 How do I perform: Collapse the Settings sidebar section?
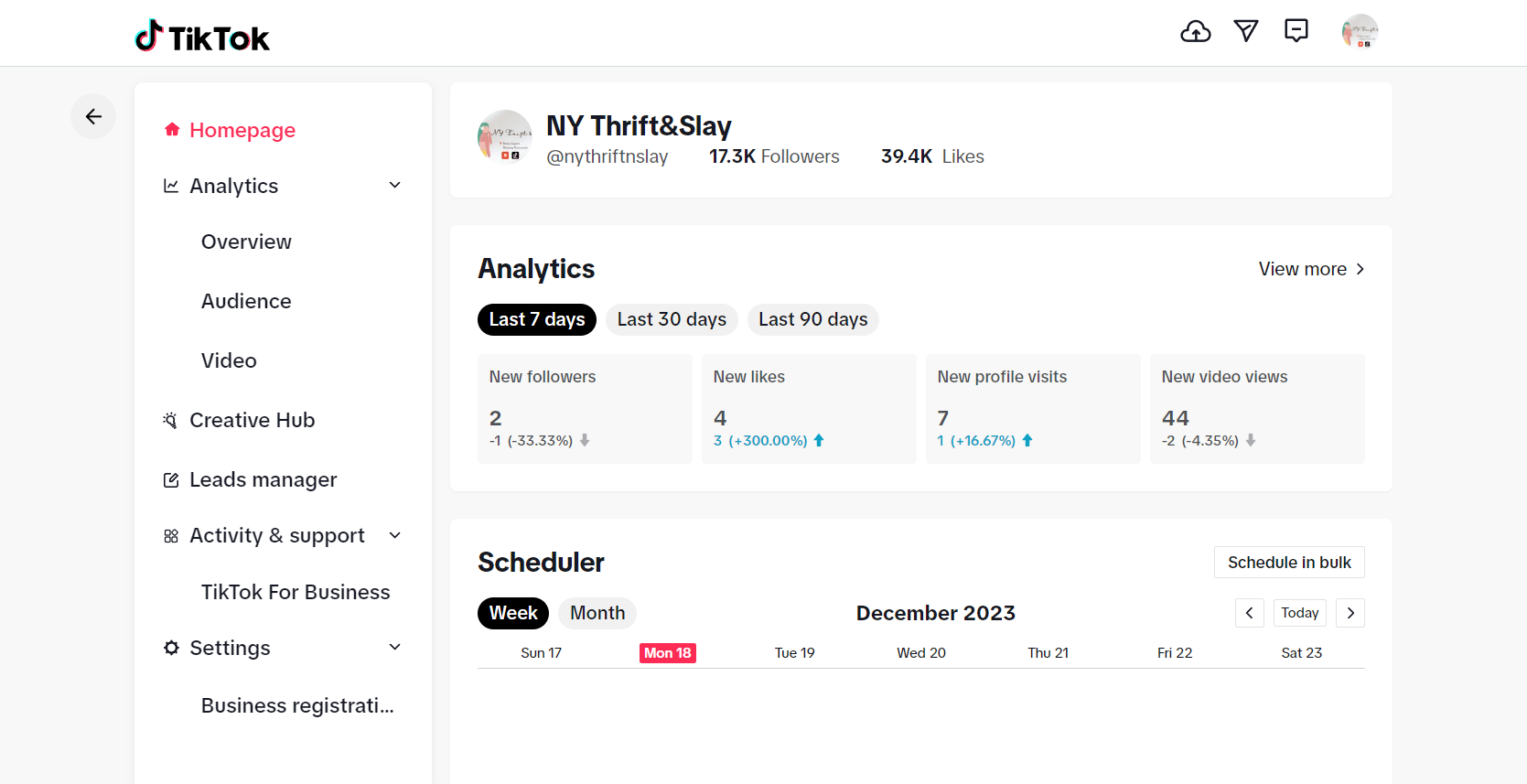[395, 648]
